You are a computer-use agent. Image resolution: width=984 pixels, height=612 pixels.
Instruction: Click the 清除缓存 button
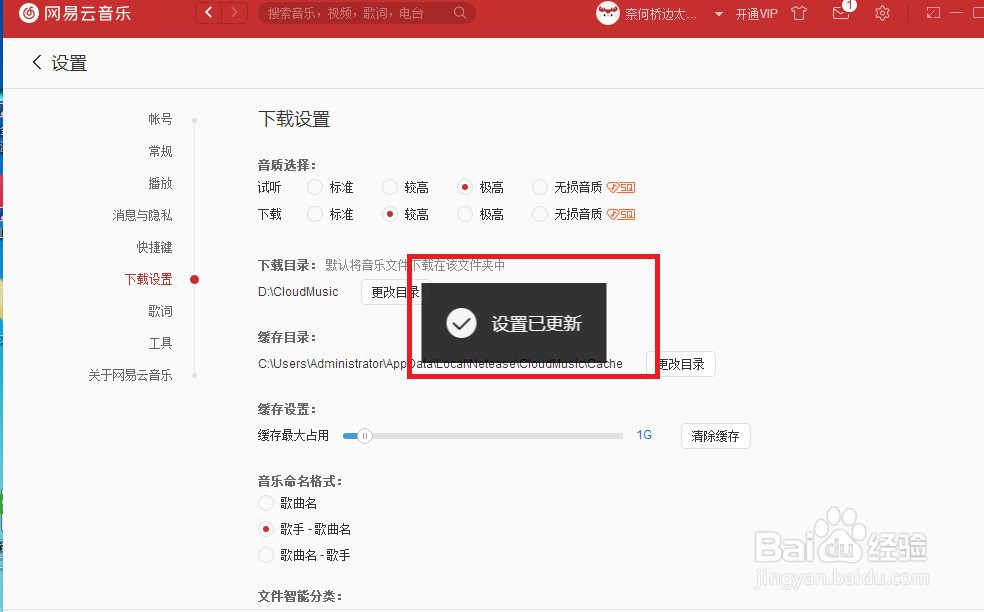[x=715, y=436]
